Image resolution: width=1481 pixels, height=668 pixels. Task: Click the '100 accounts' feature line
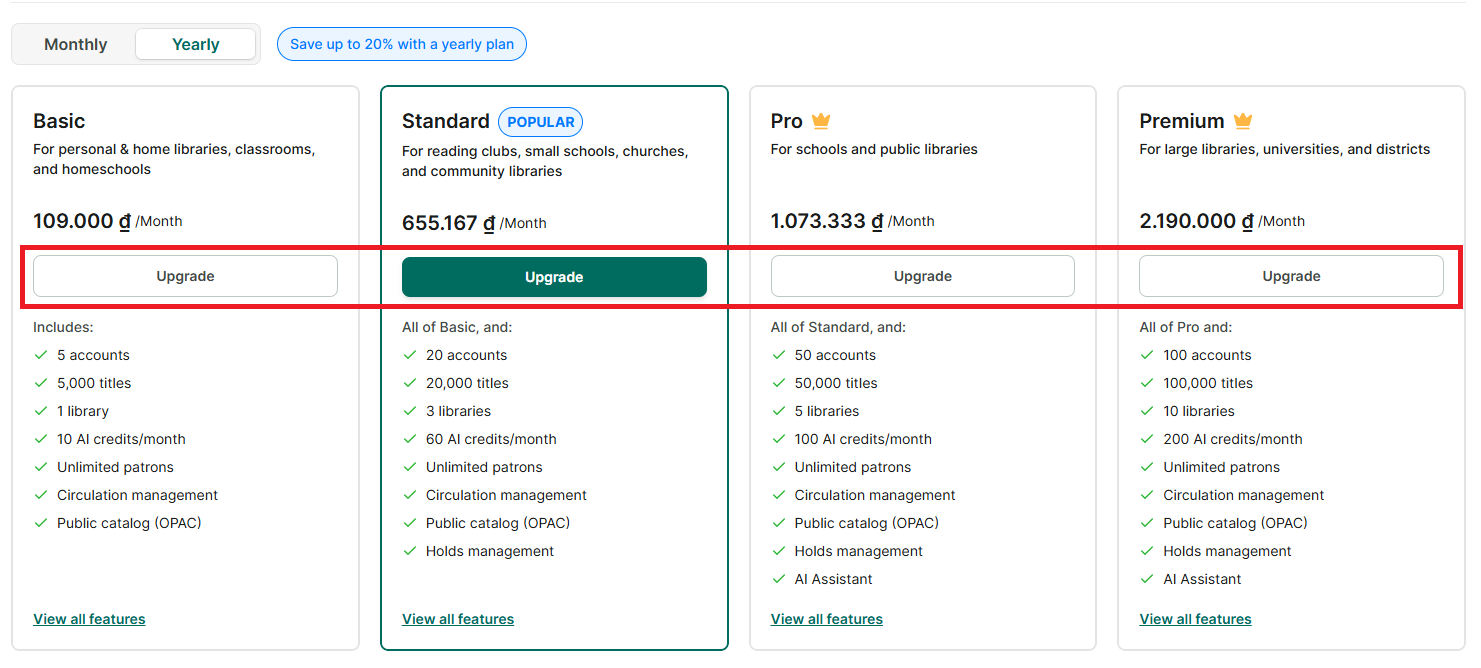1207,355
